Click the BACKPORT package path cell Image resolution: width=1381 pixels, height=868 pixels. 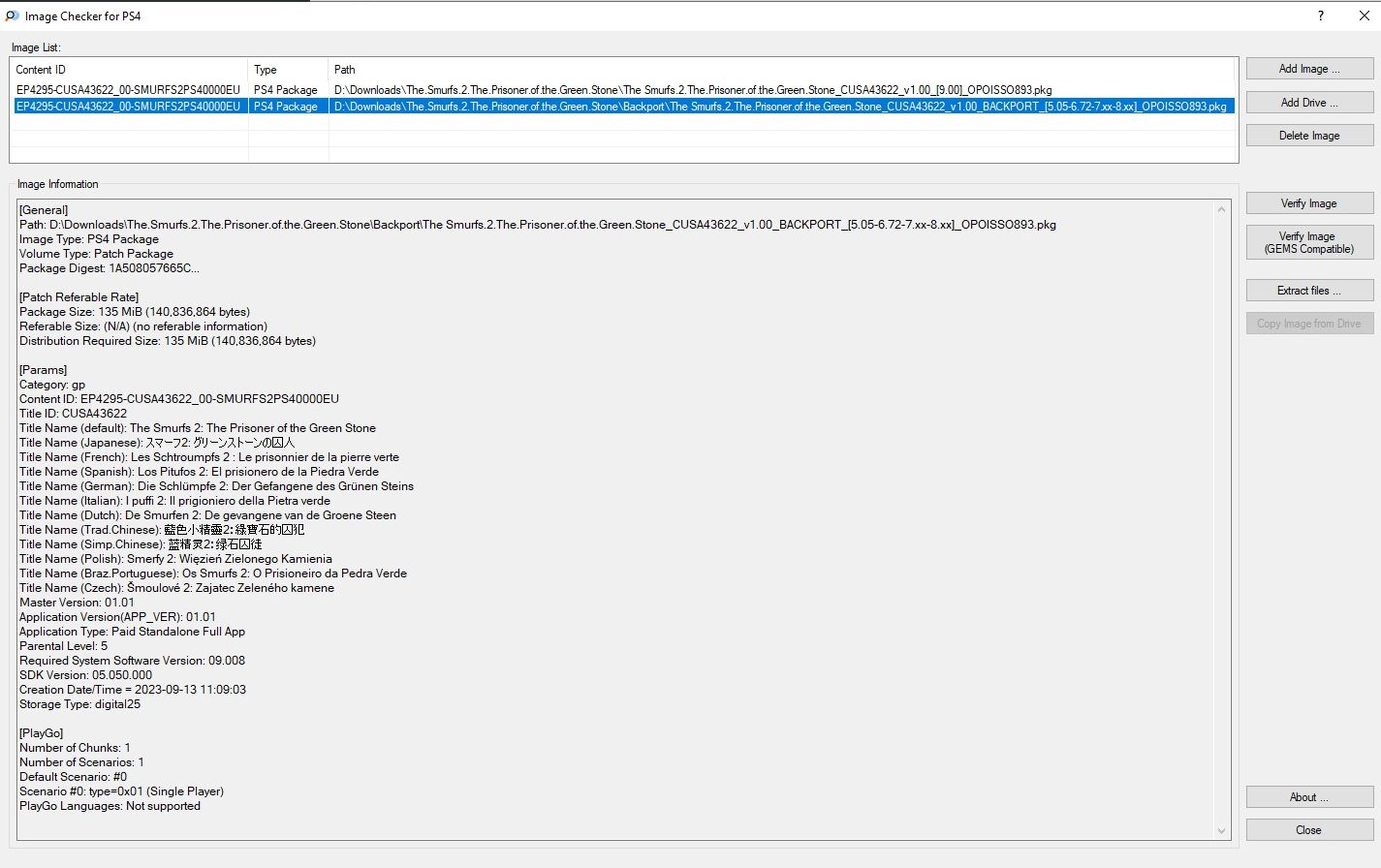pos(780,107)
